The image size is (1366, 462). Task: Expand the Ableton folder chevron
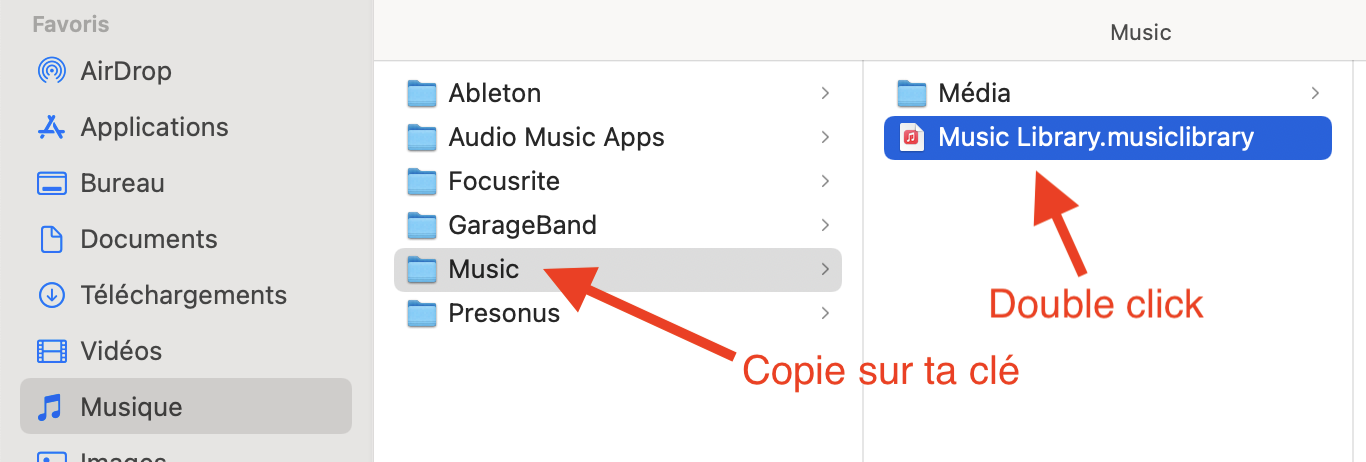coord(825,93)
